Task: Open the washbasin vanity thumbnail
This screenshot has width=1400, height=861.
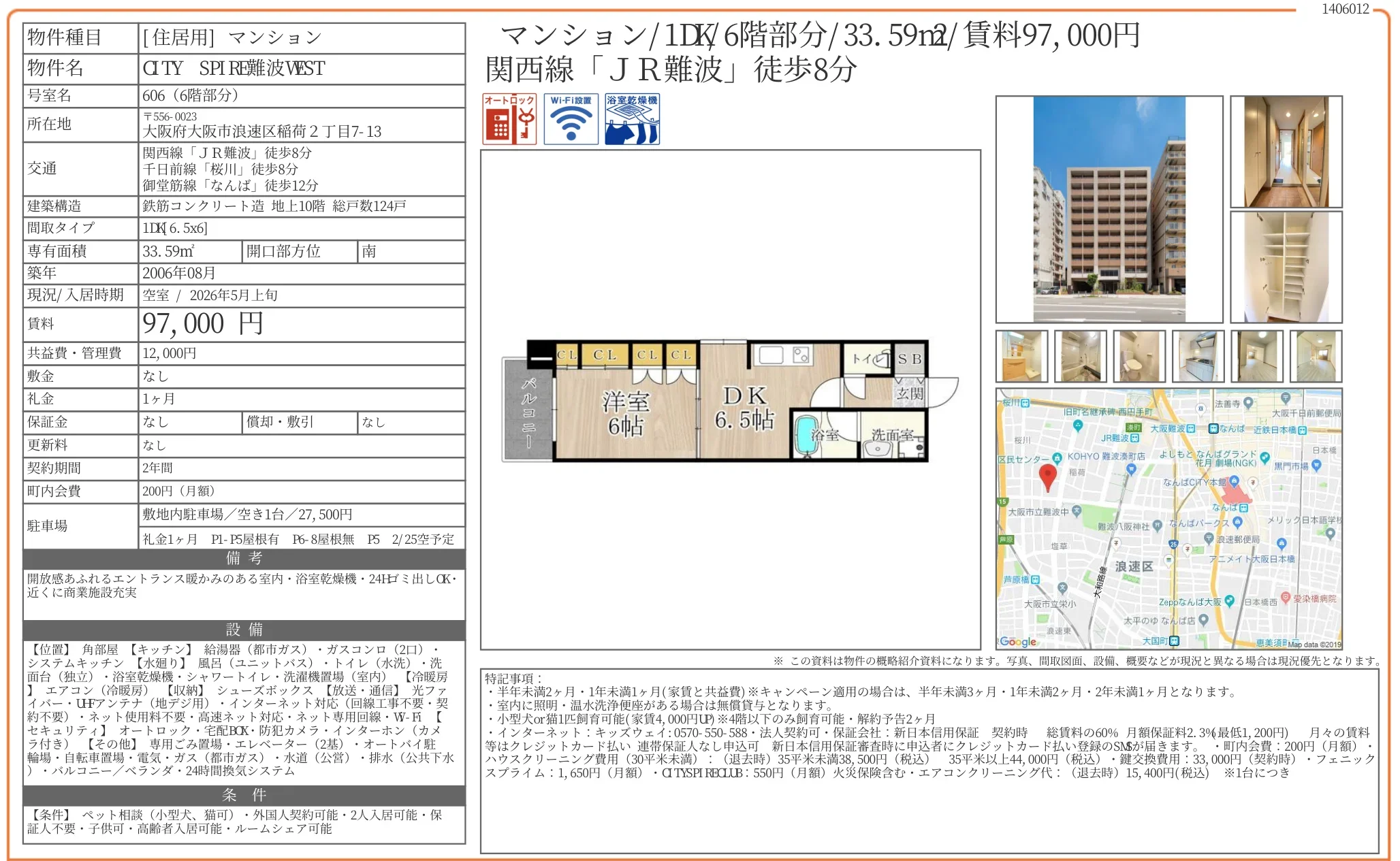Action: [1021, 356]
